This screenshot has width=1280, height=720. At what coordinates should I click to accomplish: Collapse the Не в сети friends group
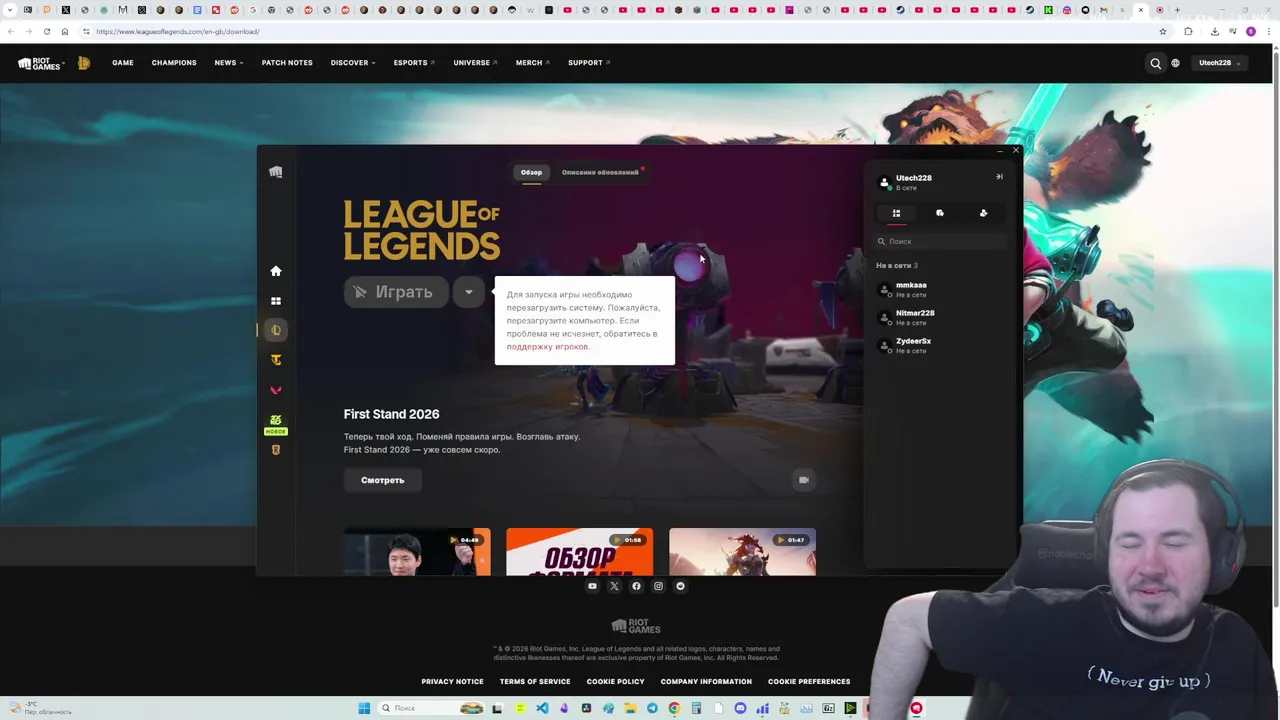[x=897, y=265]
